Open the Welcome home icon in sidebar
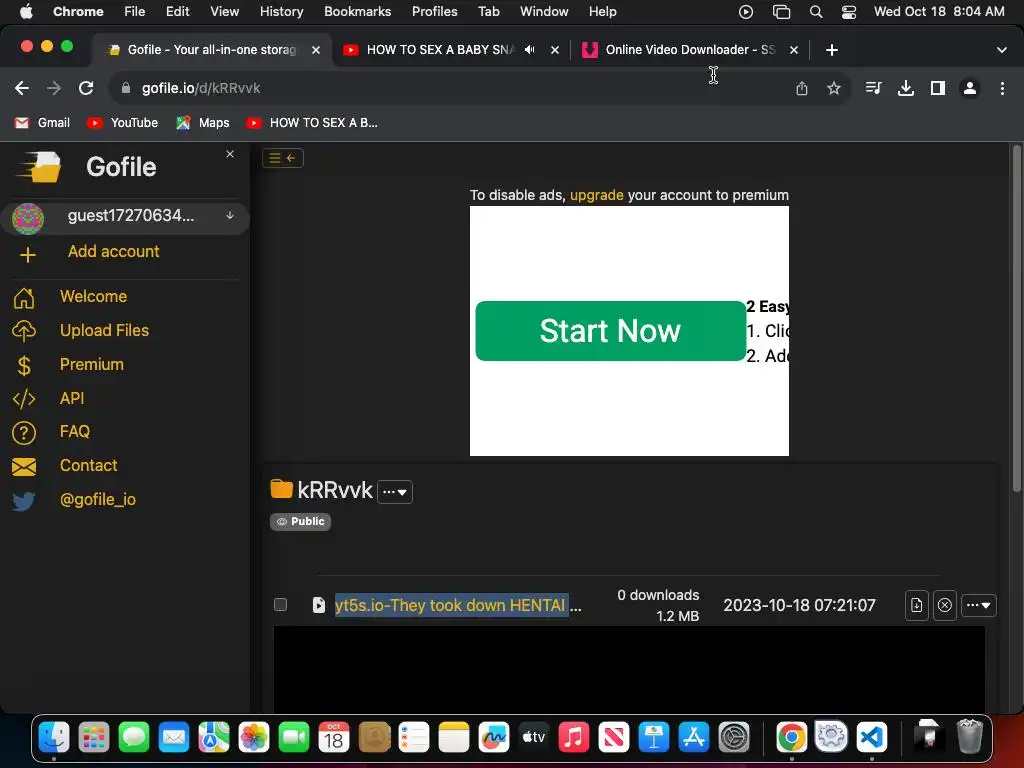 24,297
